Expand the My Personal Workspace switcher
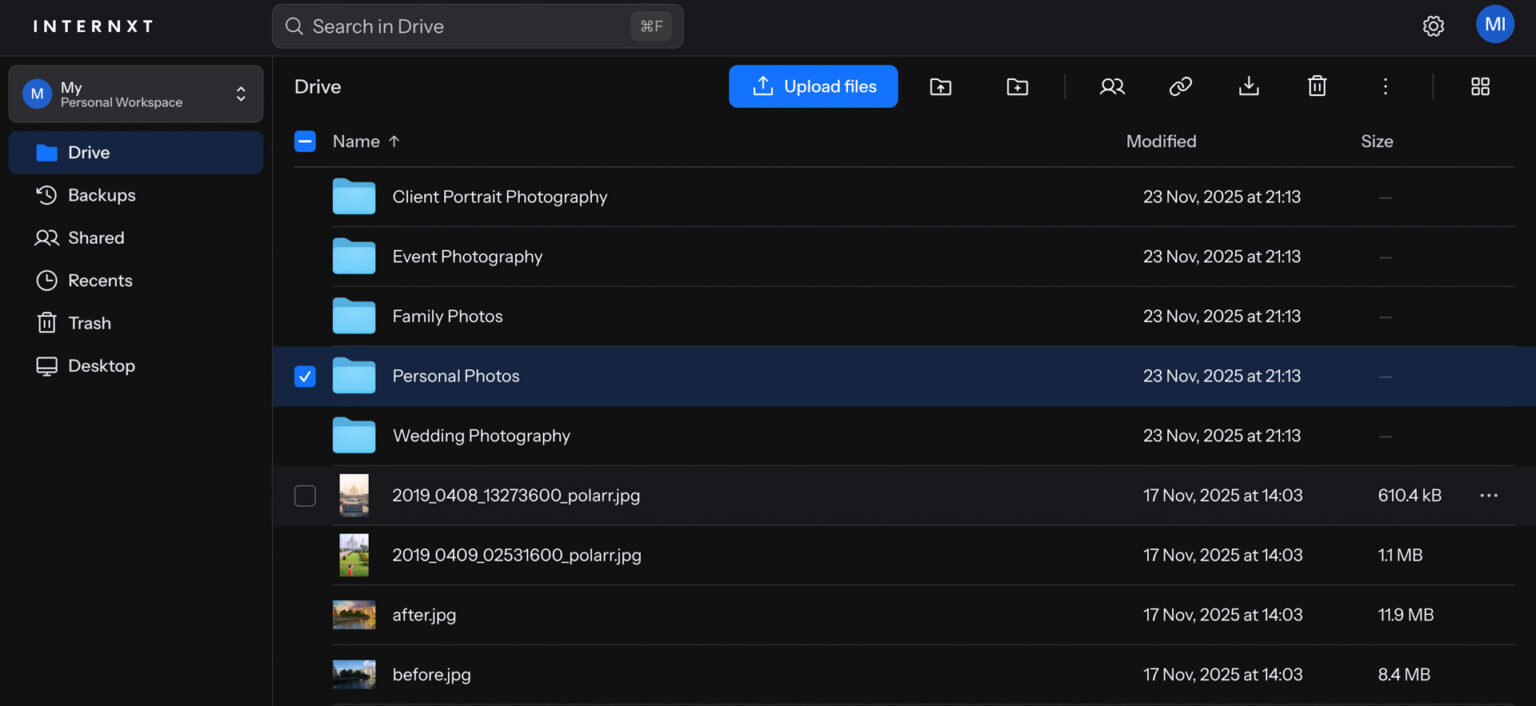 click(x=136, y=94)
